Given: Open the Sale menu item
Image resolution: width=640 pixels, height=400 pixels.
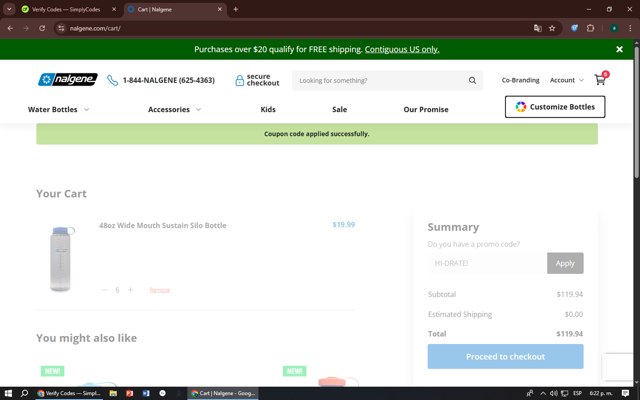Looking at the screenshot, I should point(339,109).
